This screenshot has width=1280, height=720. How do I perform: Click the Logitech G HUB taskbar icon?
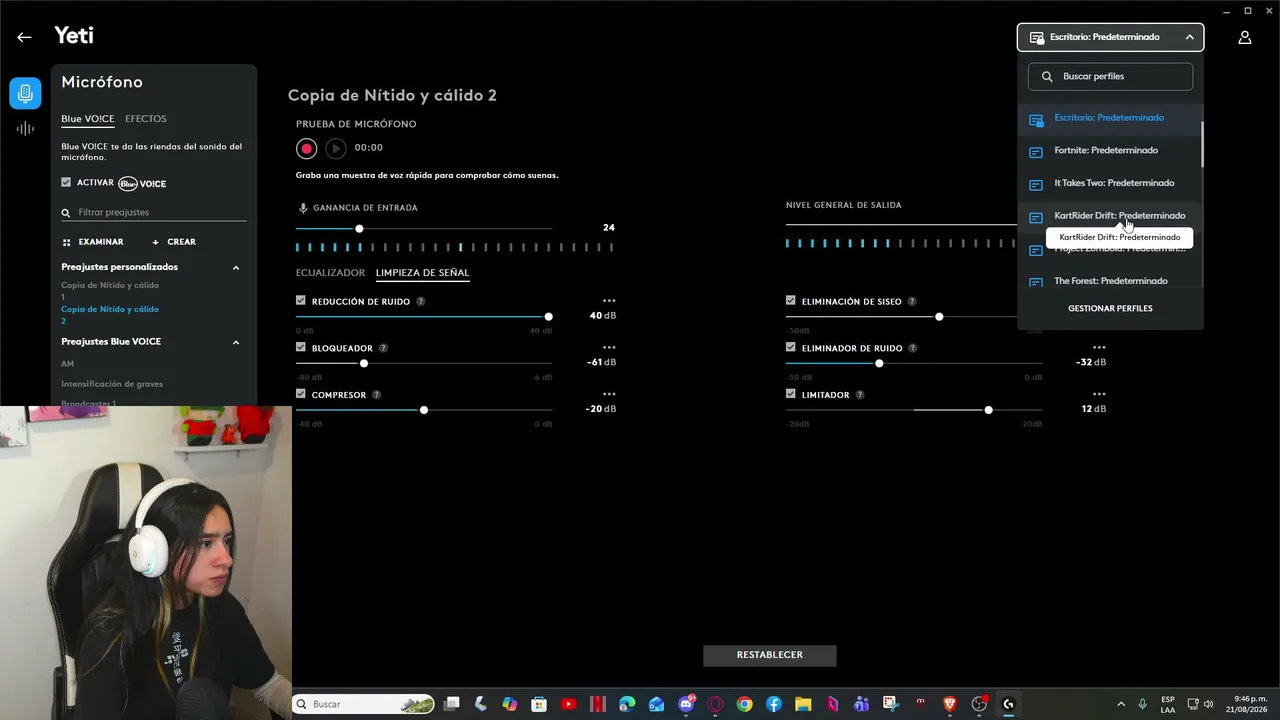tap(1008, 704)
